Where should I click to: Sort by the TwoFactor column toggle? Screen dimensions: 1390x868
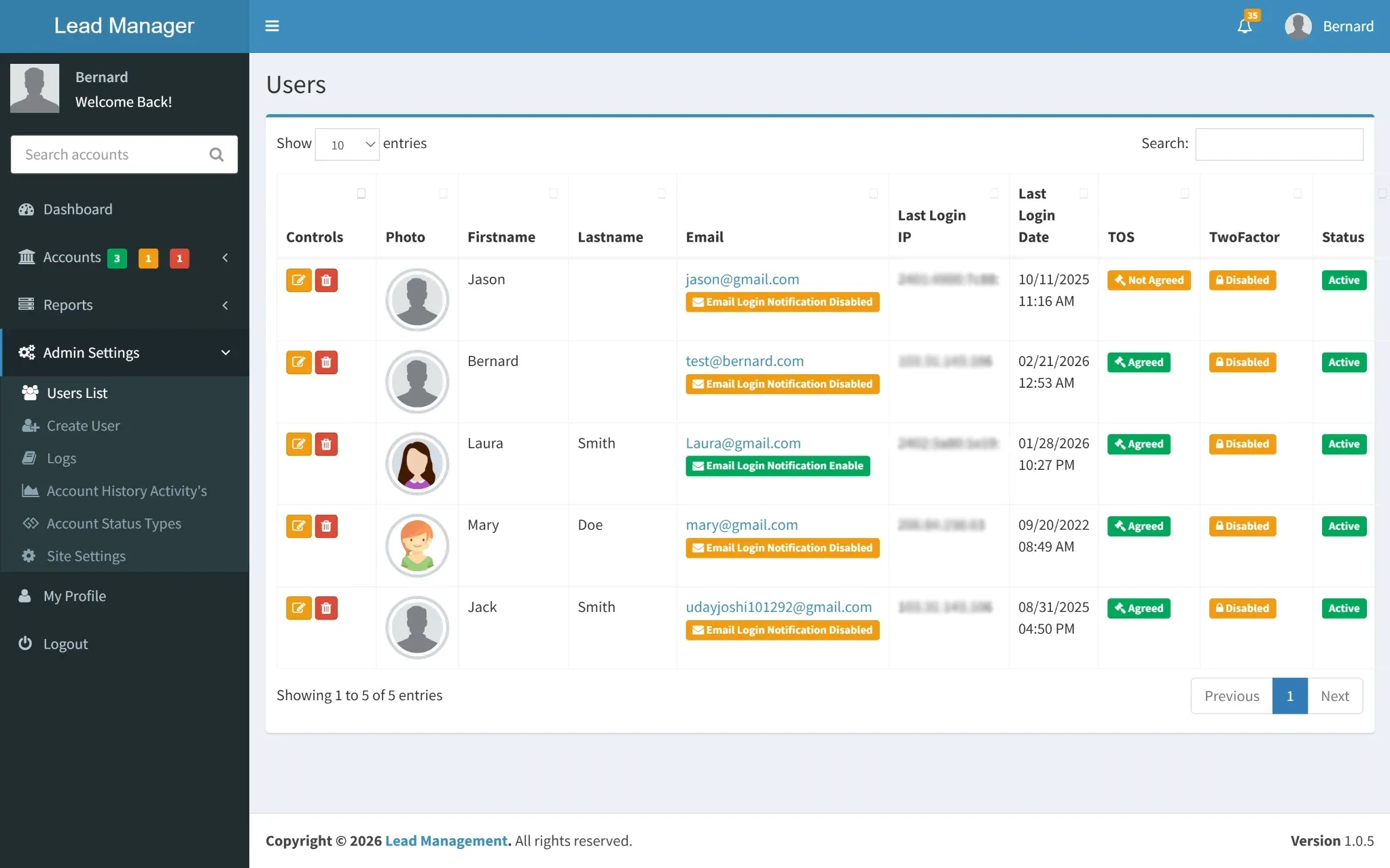tap(1298, 194)
